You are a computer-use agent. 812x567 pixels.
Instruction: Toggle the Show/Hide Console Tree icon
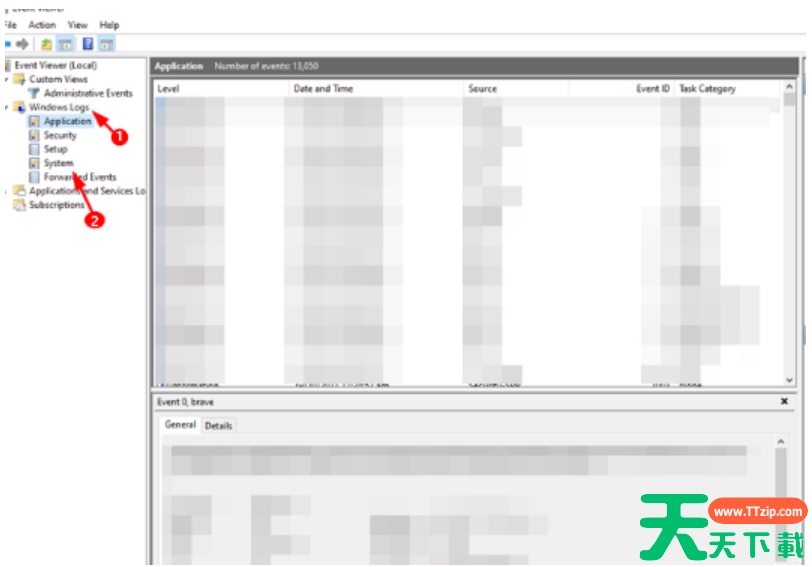[x=65, y=45]
